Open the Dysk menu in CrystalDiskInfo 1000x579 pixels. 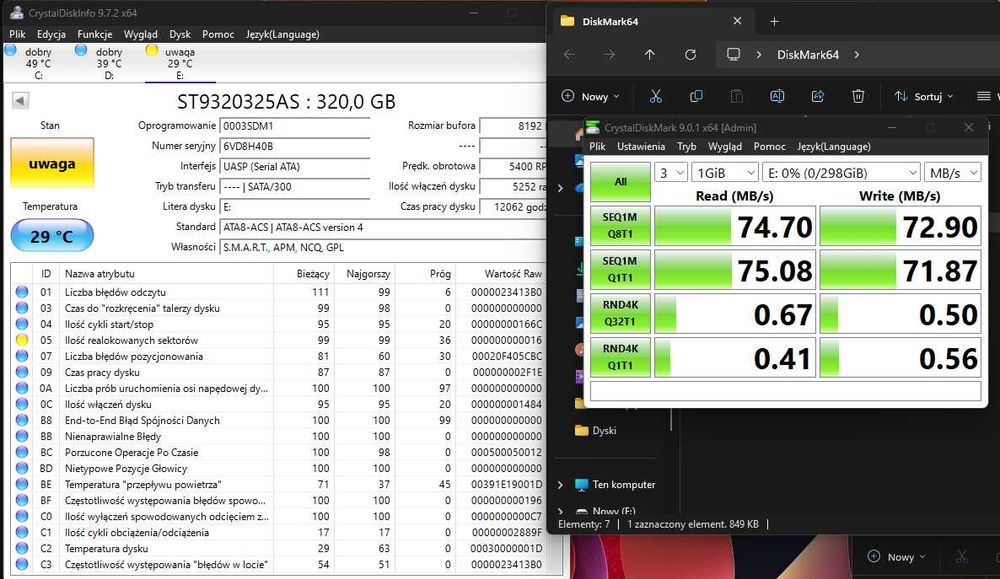(x=180, y=34)
